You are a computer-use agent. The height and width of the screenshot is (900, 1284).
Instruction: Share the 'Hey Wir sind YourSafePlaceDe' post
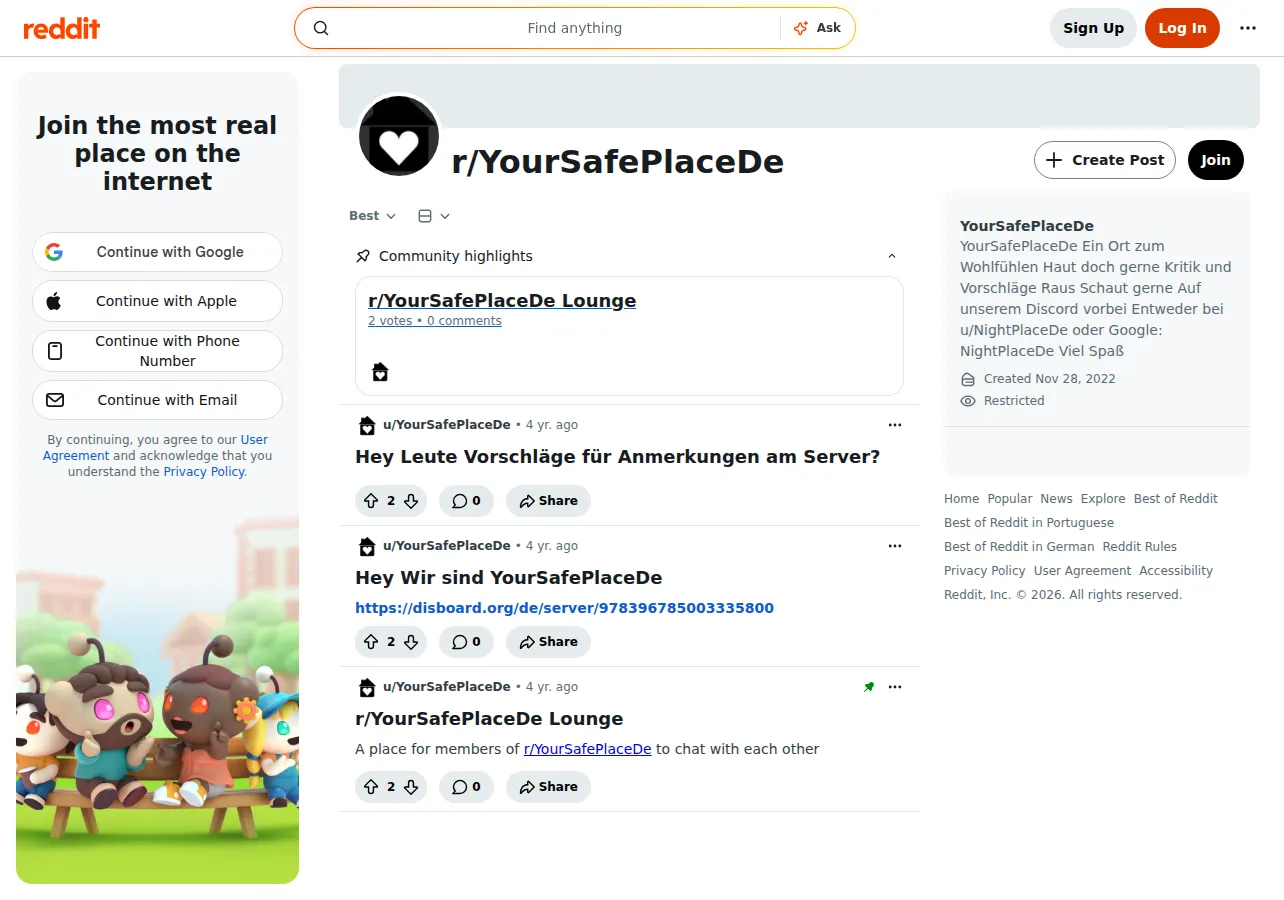[548, 642]
